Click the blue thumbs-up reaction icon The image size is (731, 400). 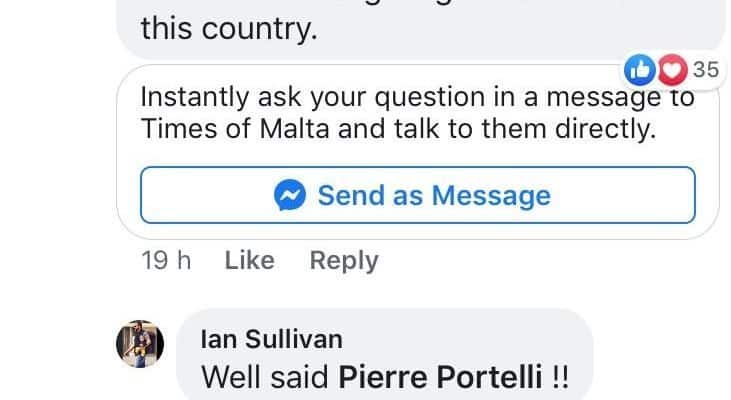[637, 68]
